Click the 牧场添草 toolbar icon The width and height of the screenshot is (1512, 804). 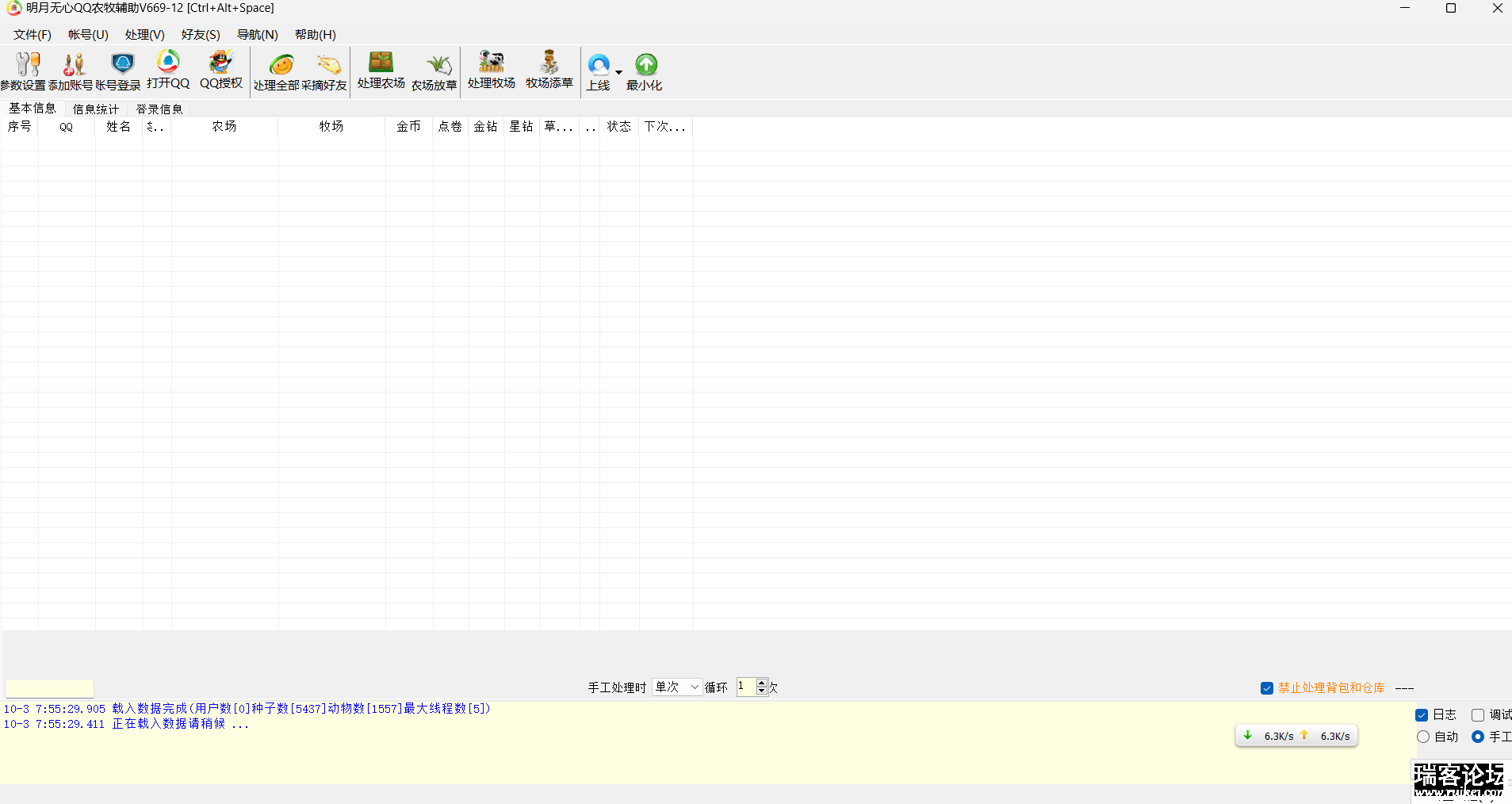(549, 70)
